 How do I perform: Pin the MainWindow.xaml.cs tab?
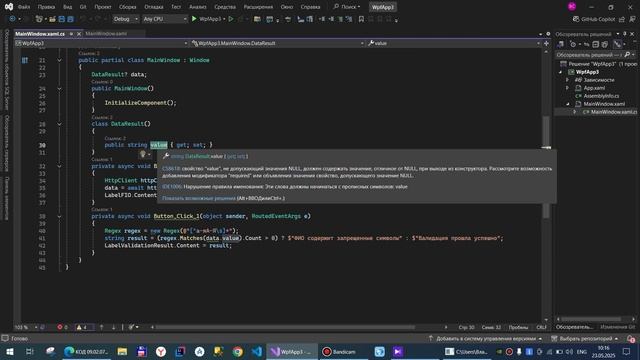click(71, 34)
